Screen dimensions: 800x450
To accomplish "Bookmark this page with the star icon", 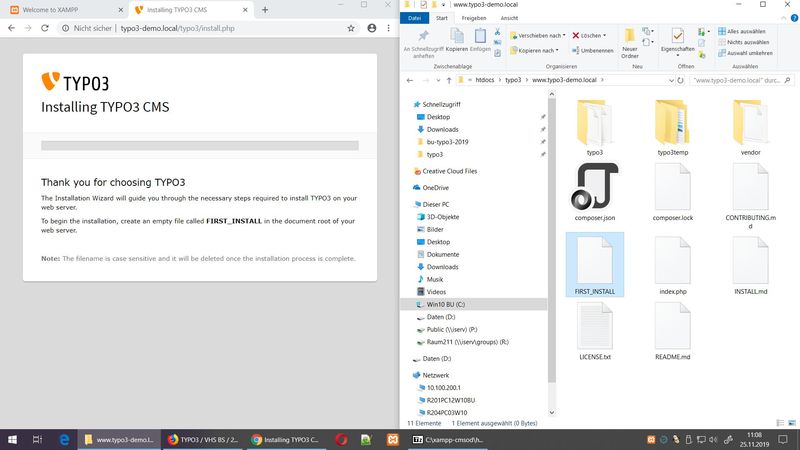I will (350, 28).
